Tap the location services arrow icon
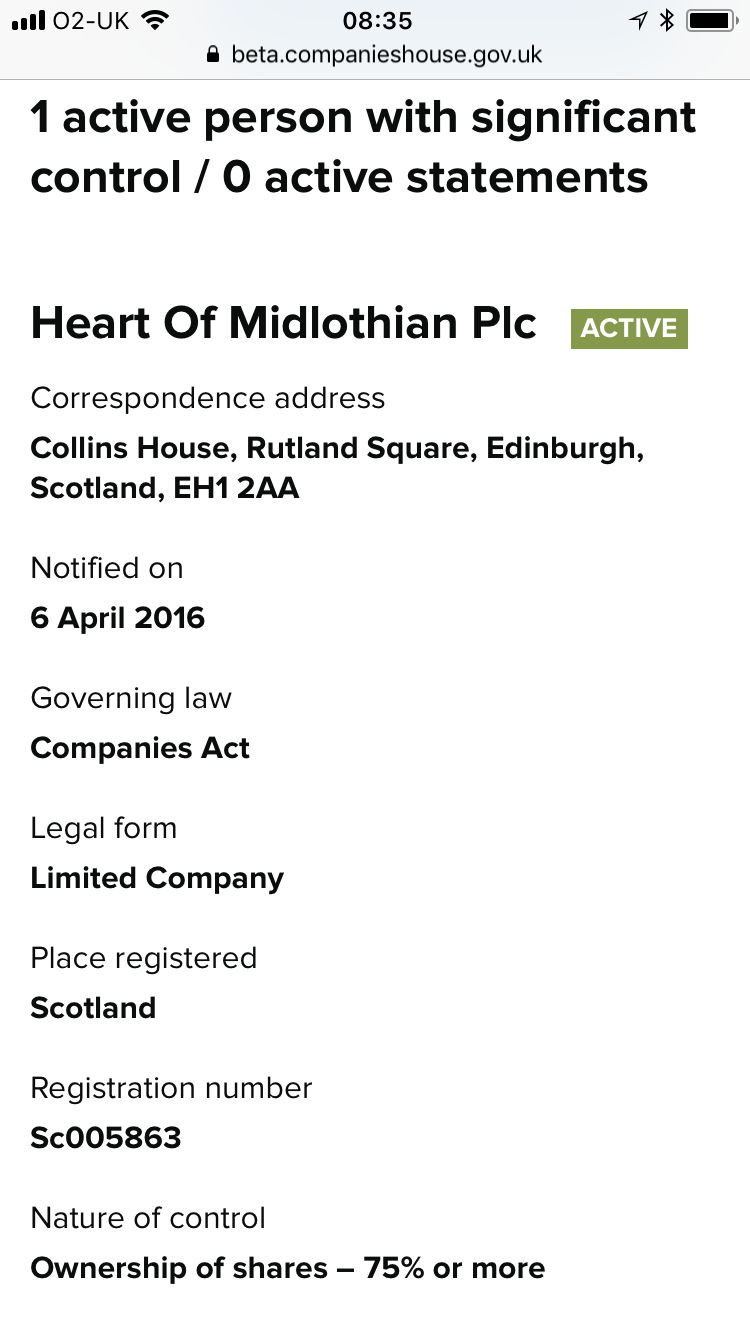 coord(637,20)
